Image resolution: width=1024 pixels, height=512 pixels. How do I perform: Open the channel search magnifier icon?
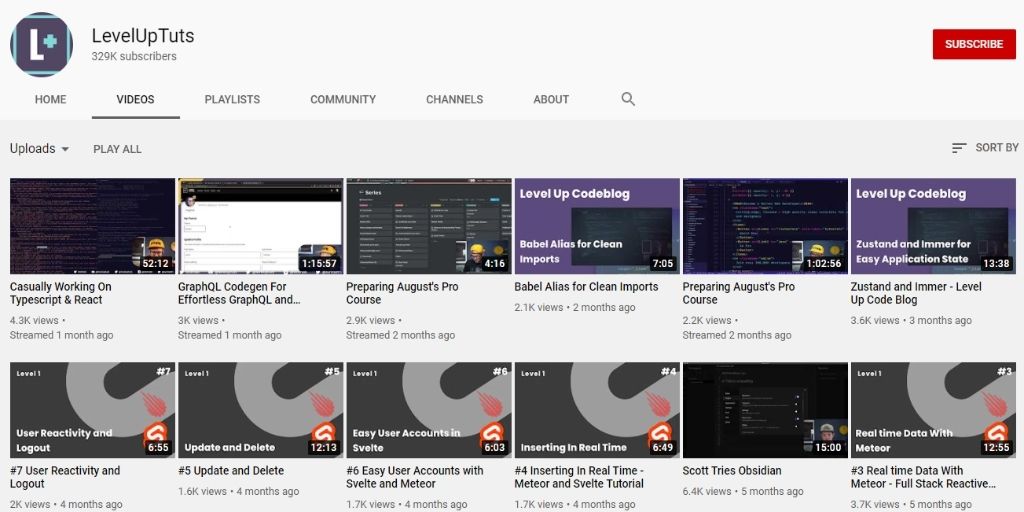628,99
